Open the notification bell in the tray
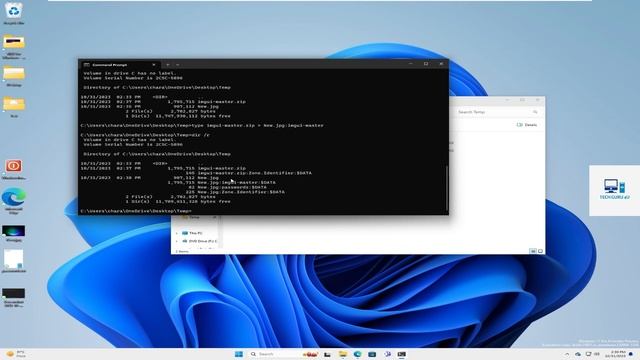The image size is (640, 360). click(632, 354)
